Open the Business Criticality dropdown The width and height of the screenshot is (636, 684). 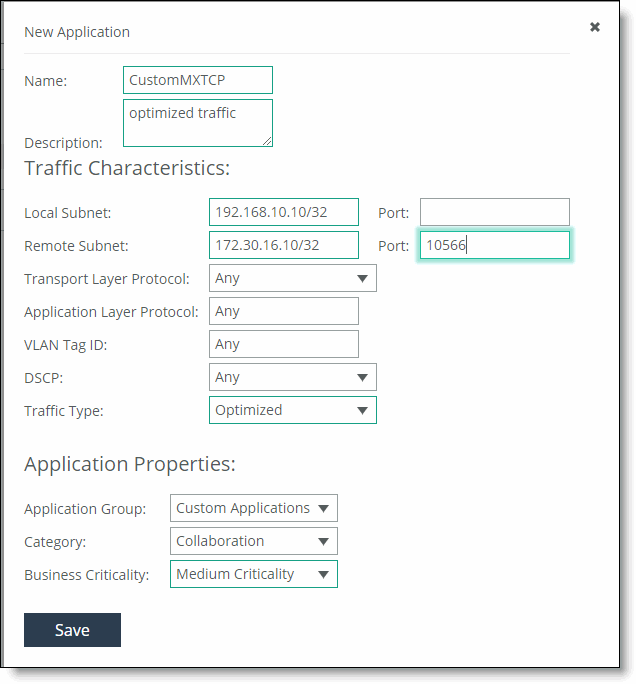click(253, 574)
